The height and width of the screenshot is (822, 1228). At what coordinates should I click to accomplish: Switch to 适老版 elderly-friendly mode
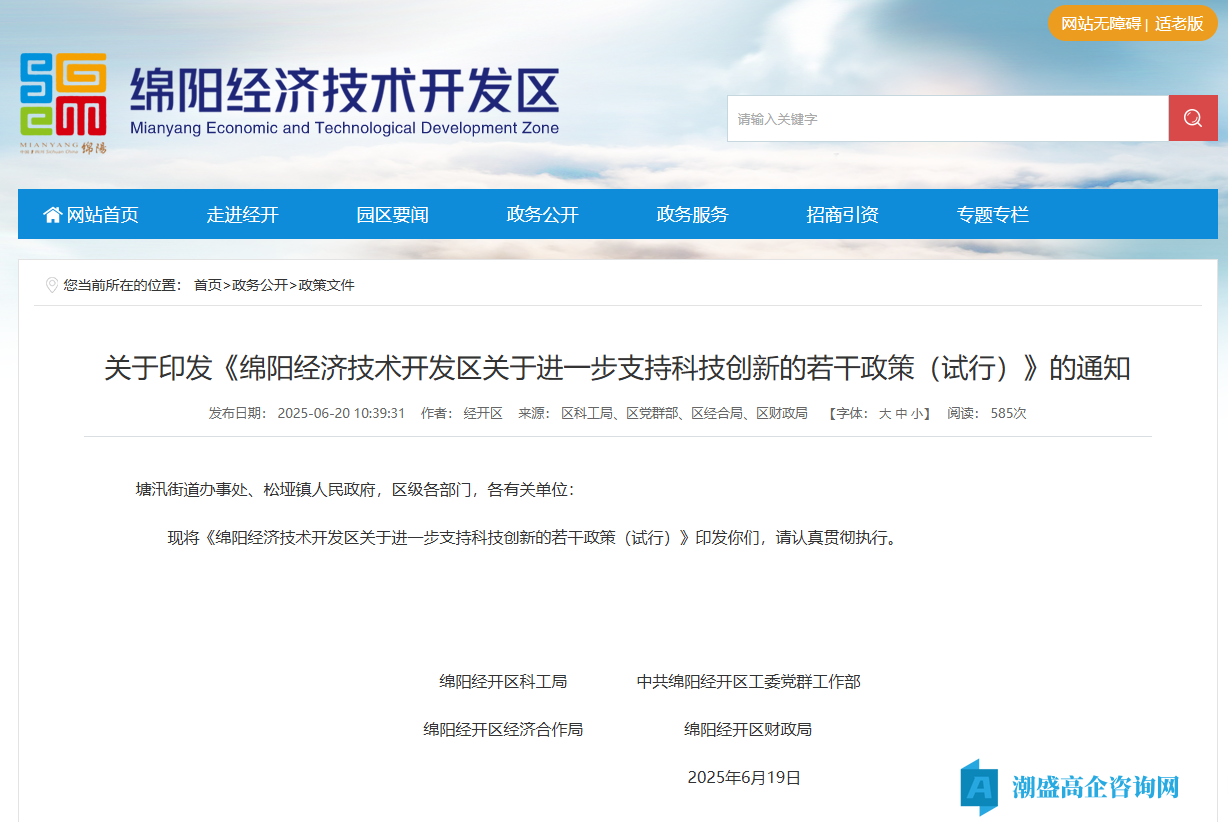(x=1179, y=24)
